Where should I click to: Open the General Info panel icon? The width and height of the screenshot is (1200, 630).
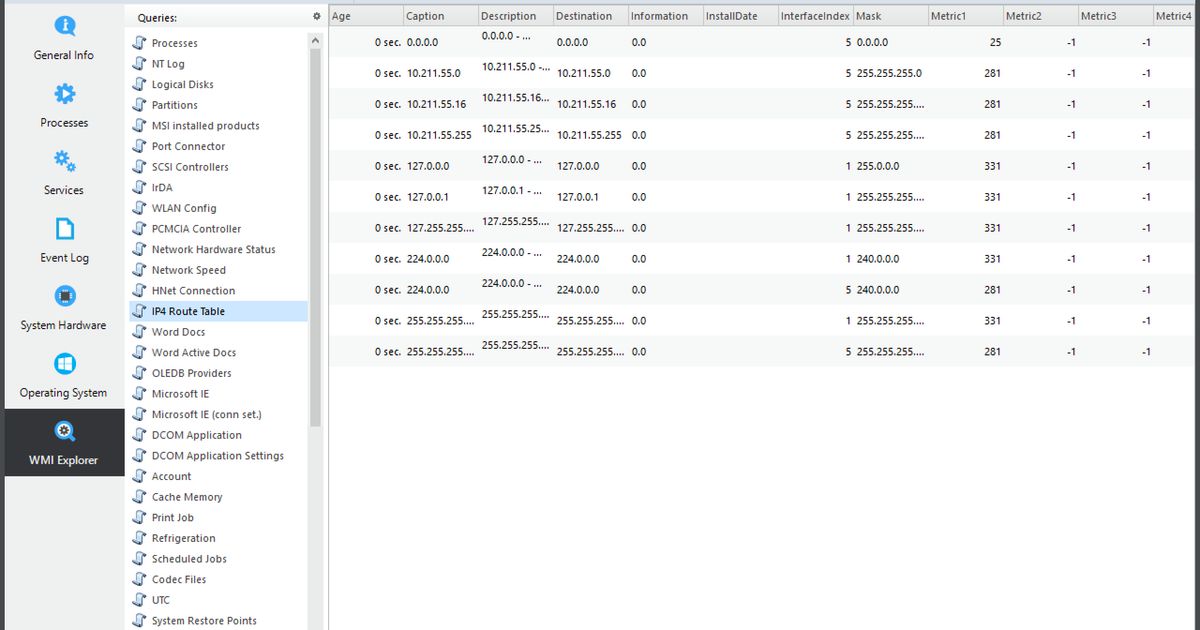point(64,27)
